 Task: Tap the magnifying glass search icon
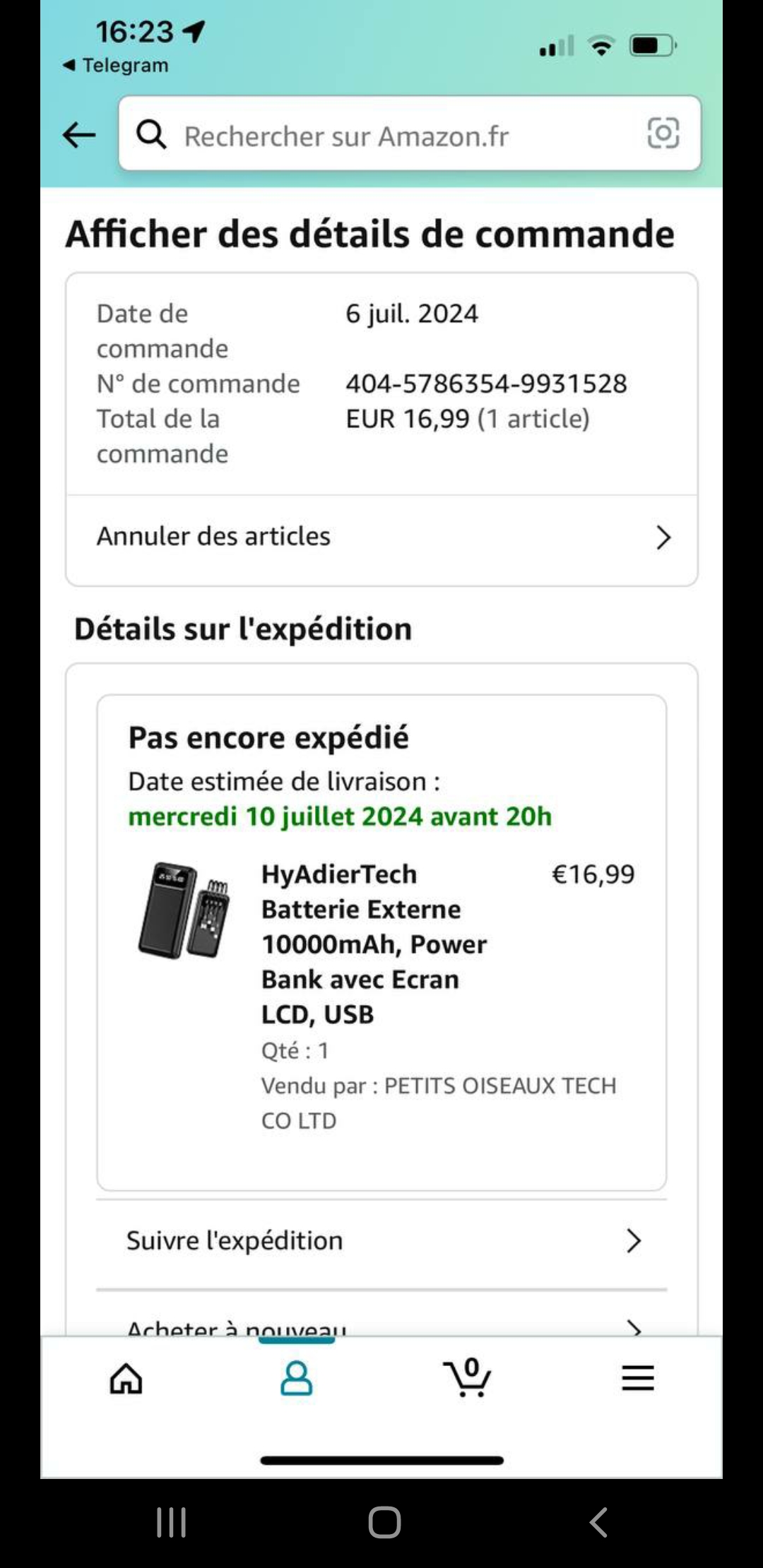click(x=151, y=134)
